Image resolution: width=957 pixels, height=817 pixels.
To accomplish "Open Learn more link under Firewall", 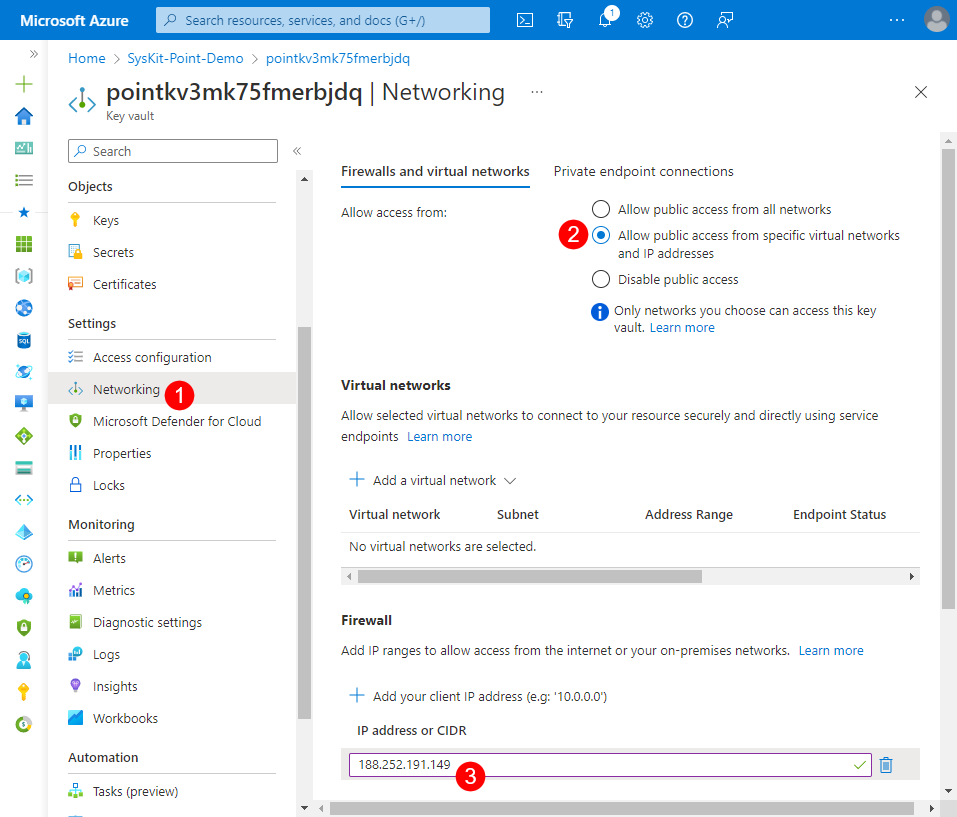I will click(830, 650).
